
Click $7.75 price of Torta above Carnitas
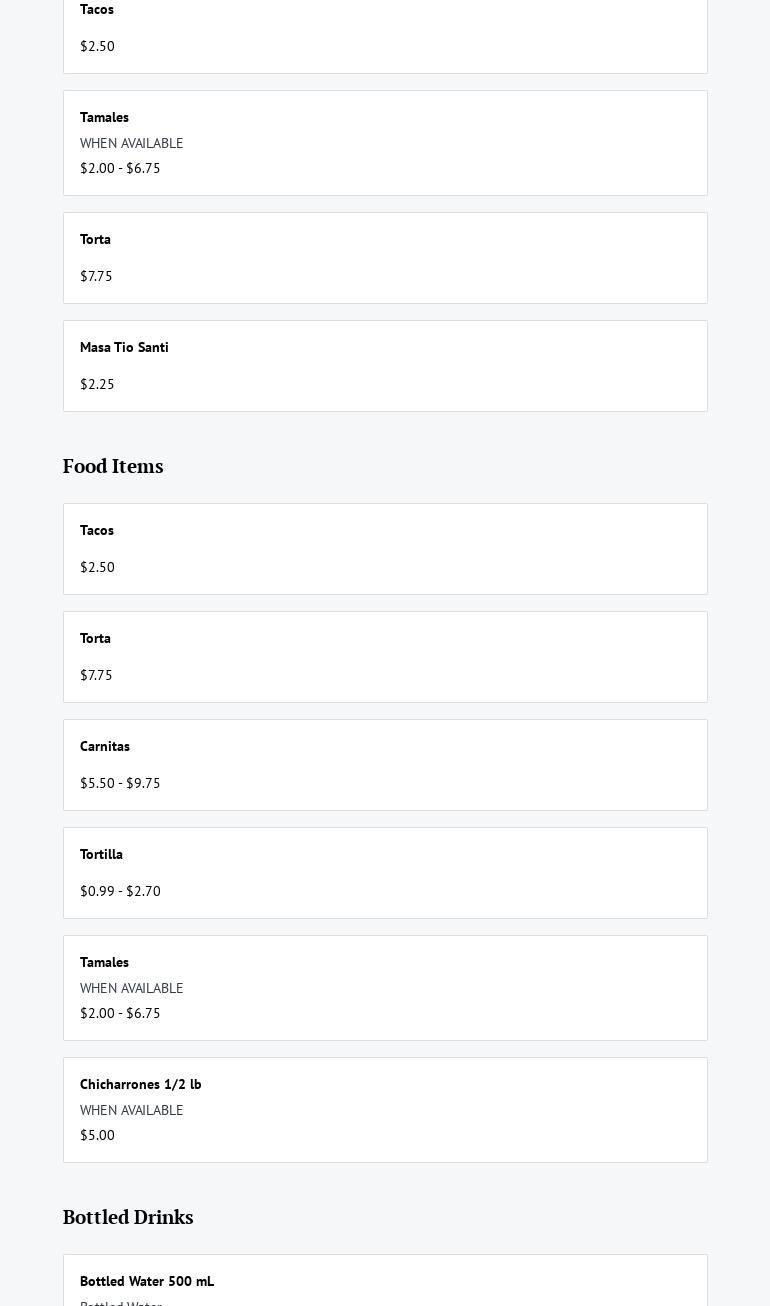point(96,676)
